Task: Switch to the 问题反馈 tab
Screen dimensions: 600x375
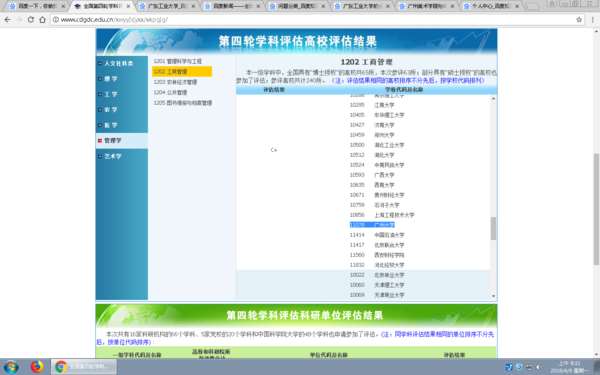Action: [297, 6]
